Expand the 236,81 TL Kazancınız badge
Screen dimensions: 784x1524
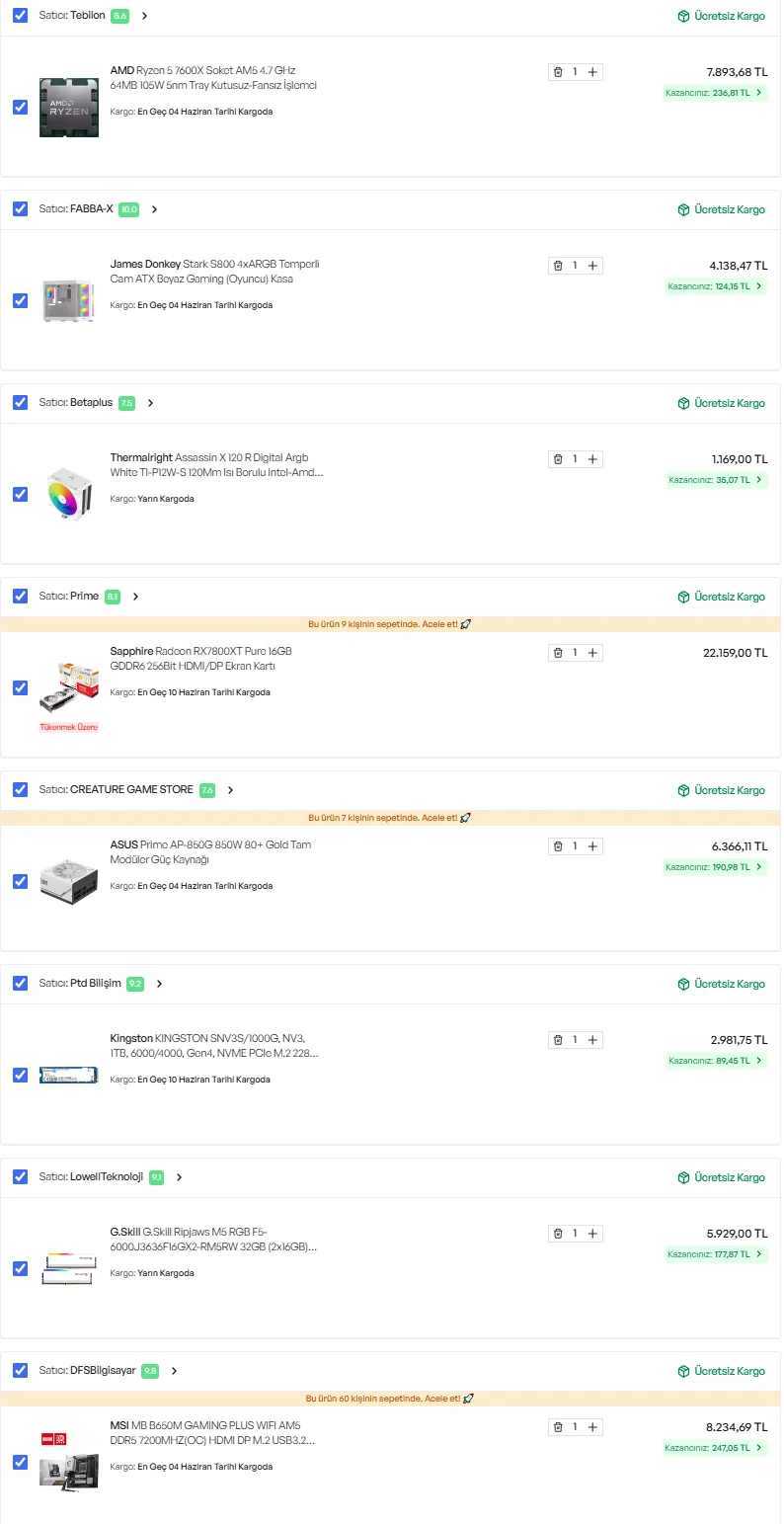[x=716, y=93]
